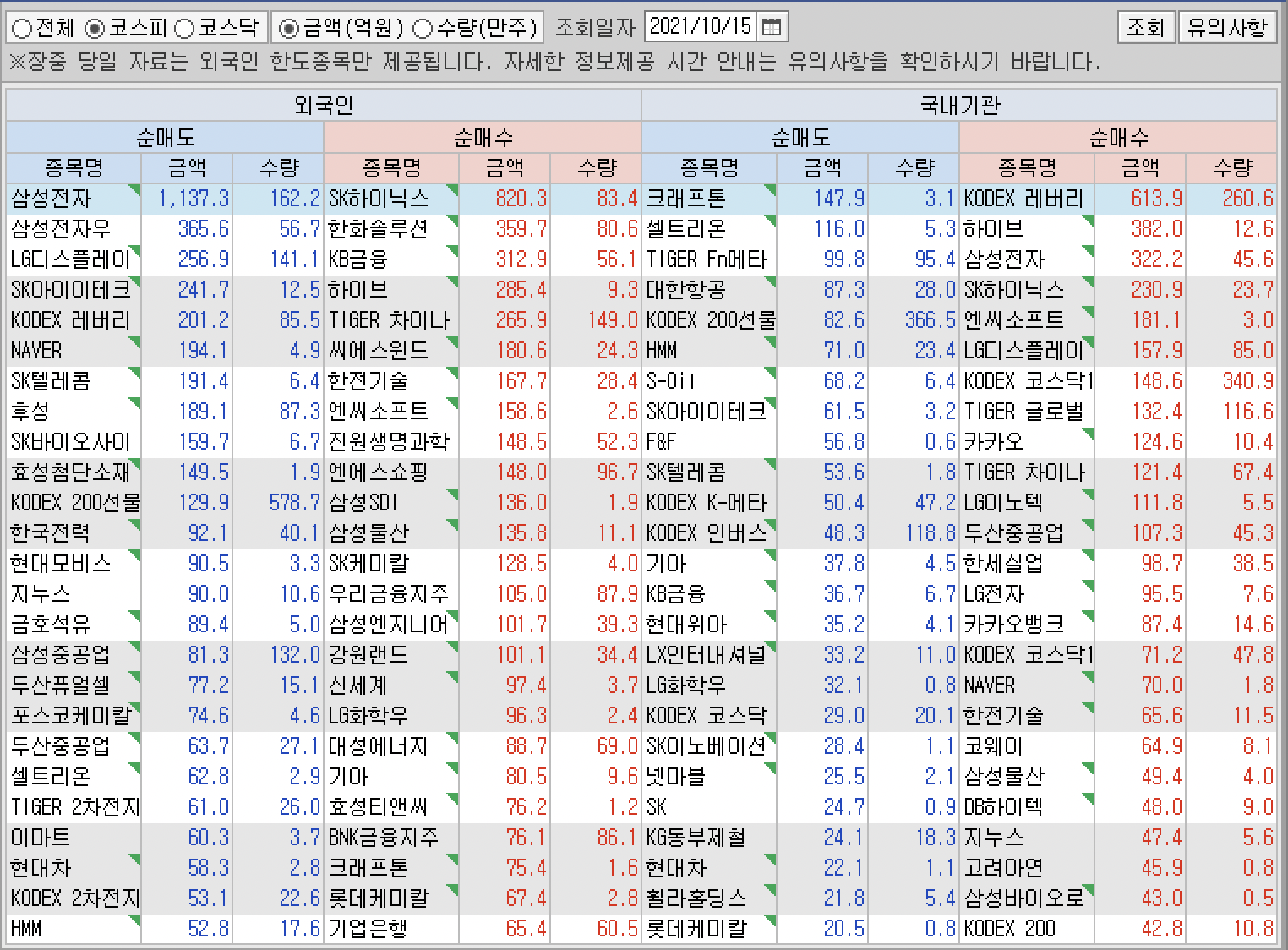Click 한화솔루션 stock name
This screenshot has width=1288, height=950.
click(379, 229)
